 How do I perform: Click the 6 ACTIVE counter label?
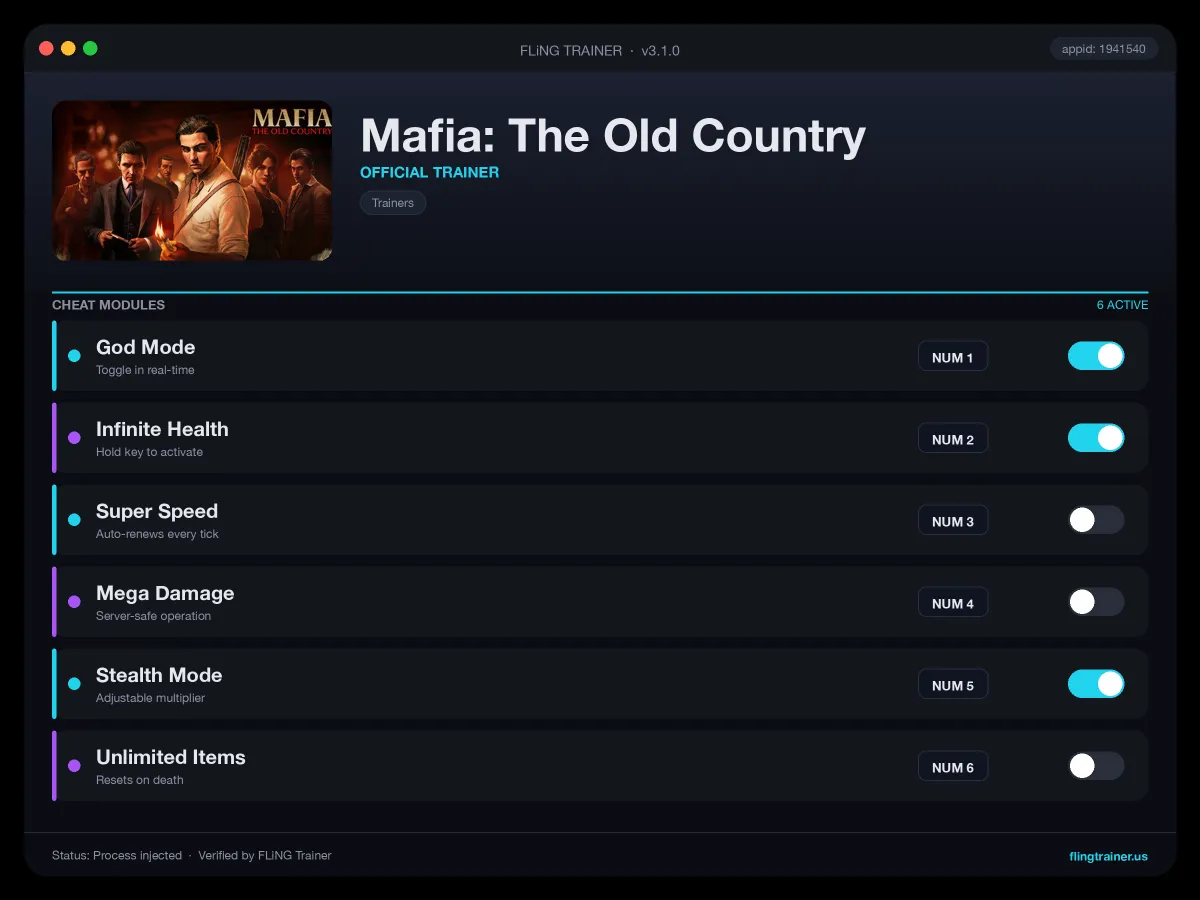tap(1122, 305)
